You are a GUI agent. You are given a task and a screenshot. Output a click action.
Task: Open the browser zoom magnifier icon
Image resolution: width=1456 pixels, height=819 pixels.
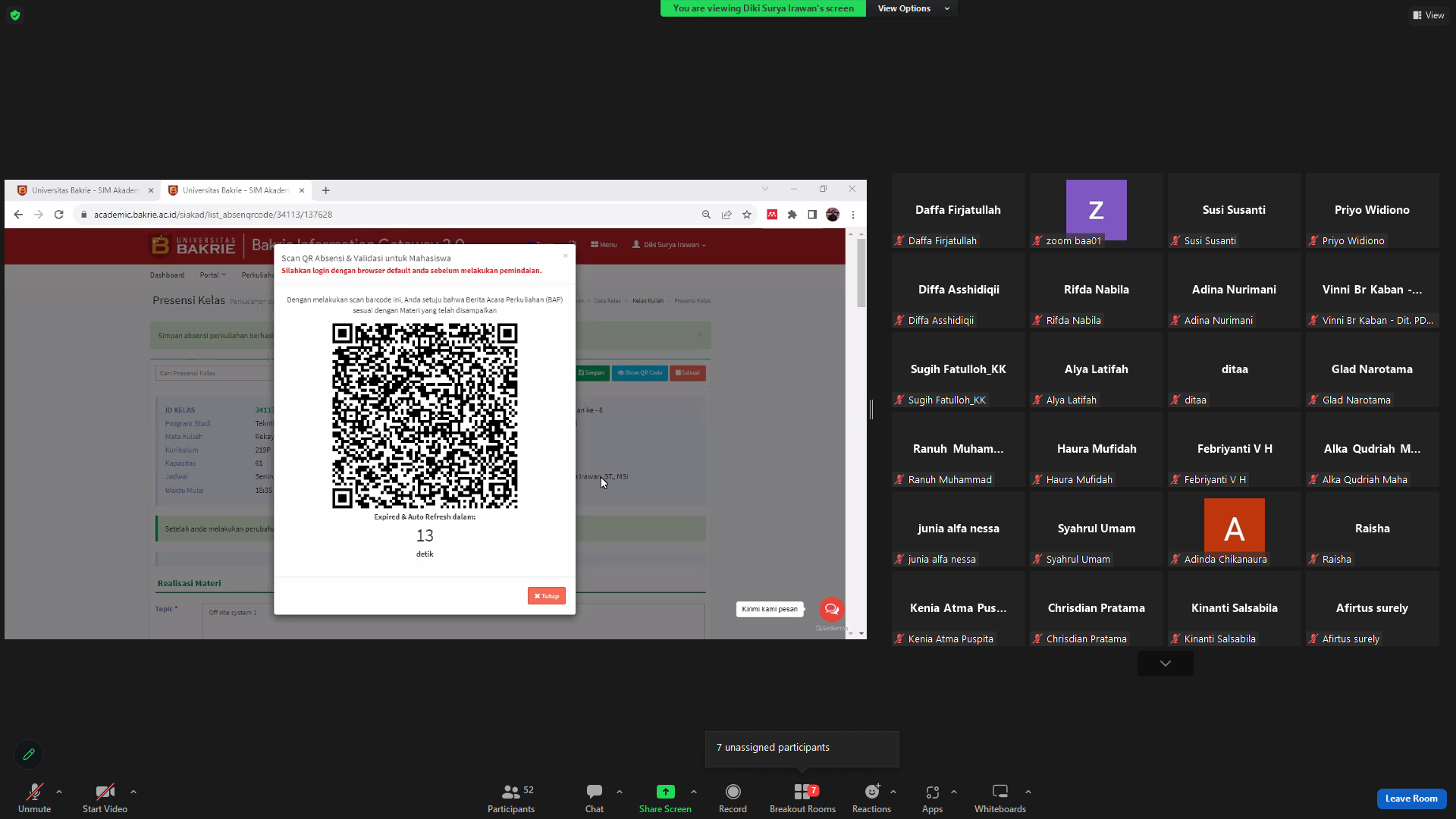point(706,215)
